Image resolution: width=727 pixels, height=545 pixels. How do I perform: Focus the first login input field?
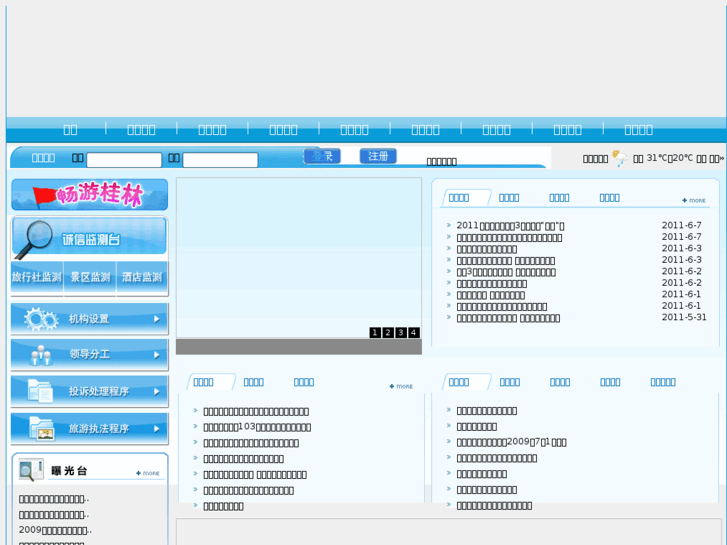[124, 160]
